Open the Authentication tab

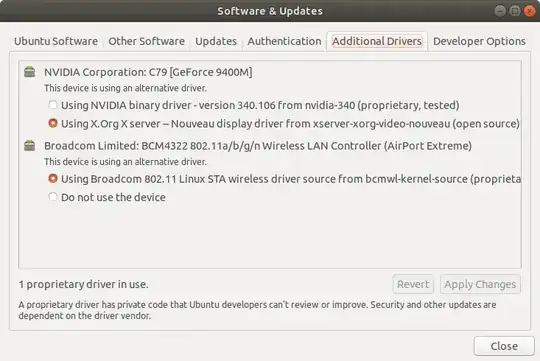[284, 41]
